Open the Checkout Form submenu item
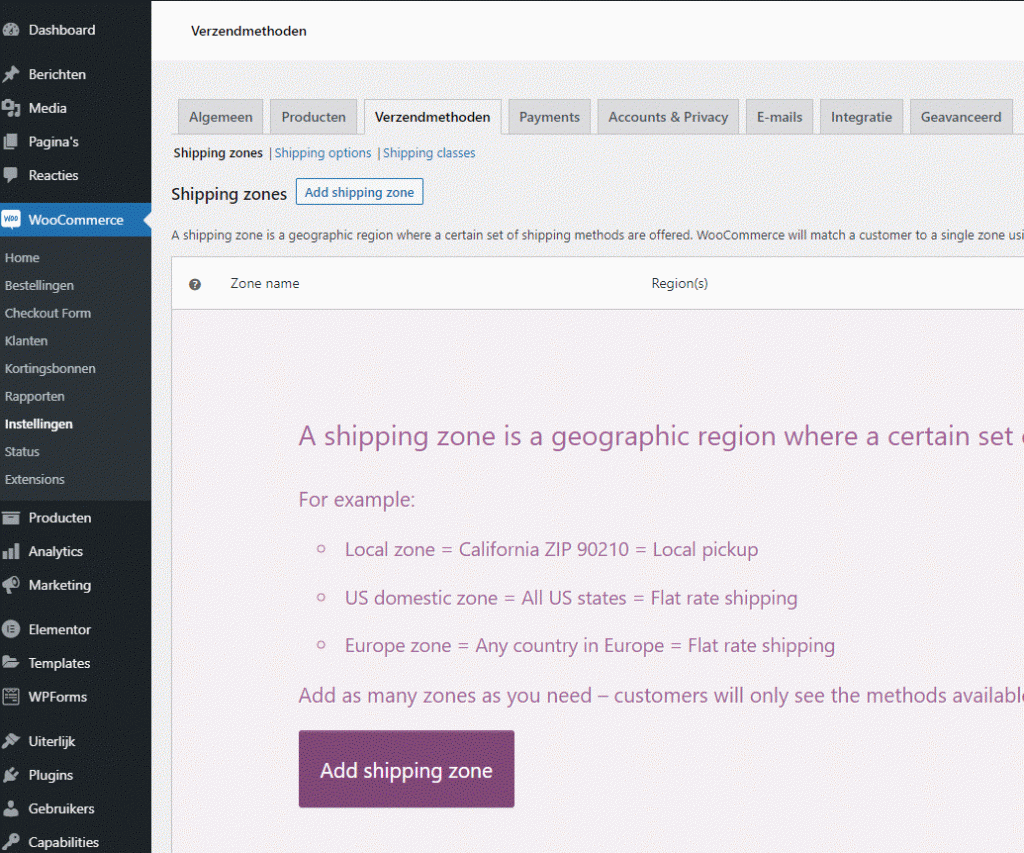1024x853 pixels. (x=48, y=314)
